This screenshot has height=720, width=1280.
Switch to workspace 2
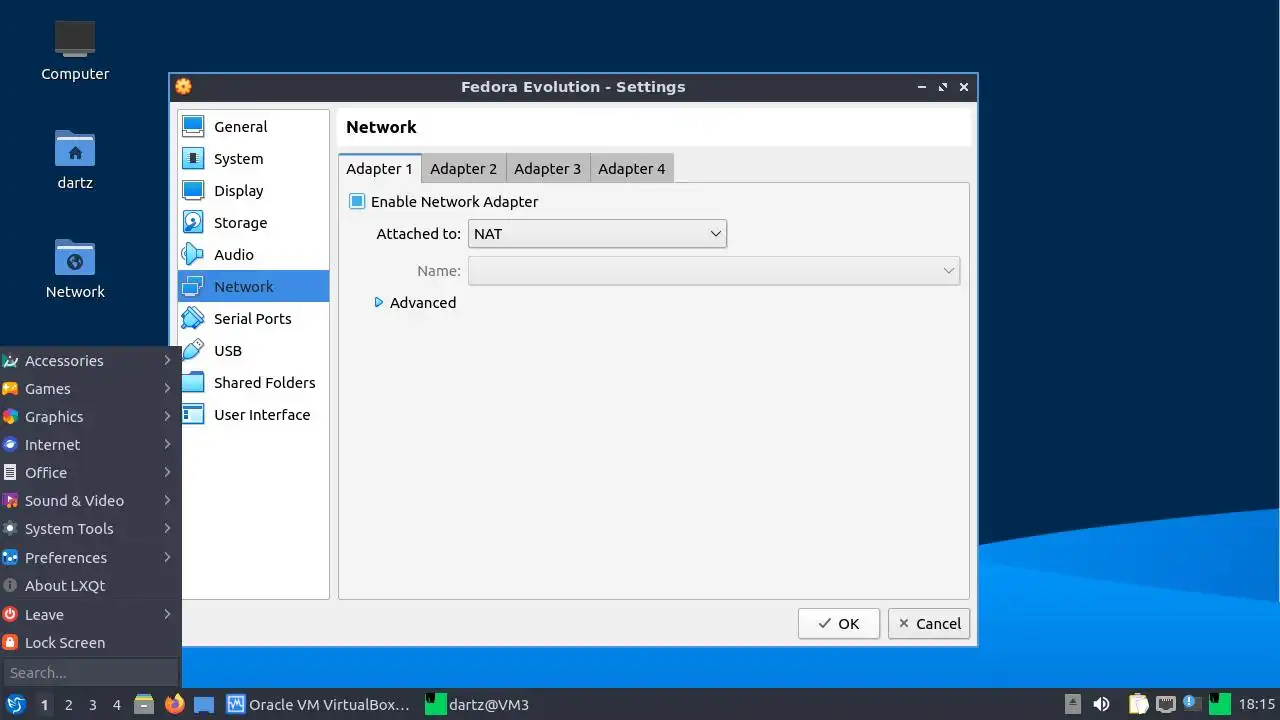point(68,705)
